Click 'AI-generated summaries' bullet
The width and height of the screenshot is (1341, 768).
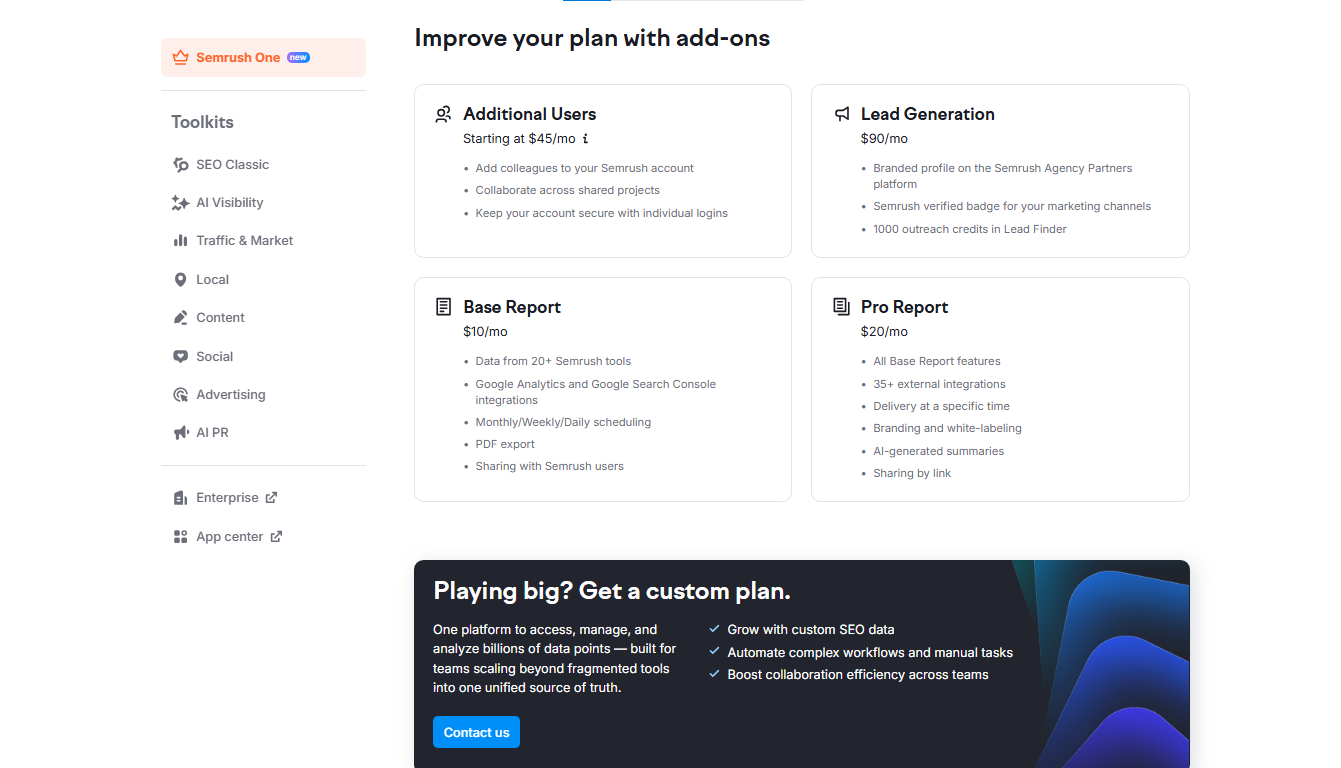click(x=938, y=451)
